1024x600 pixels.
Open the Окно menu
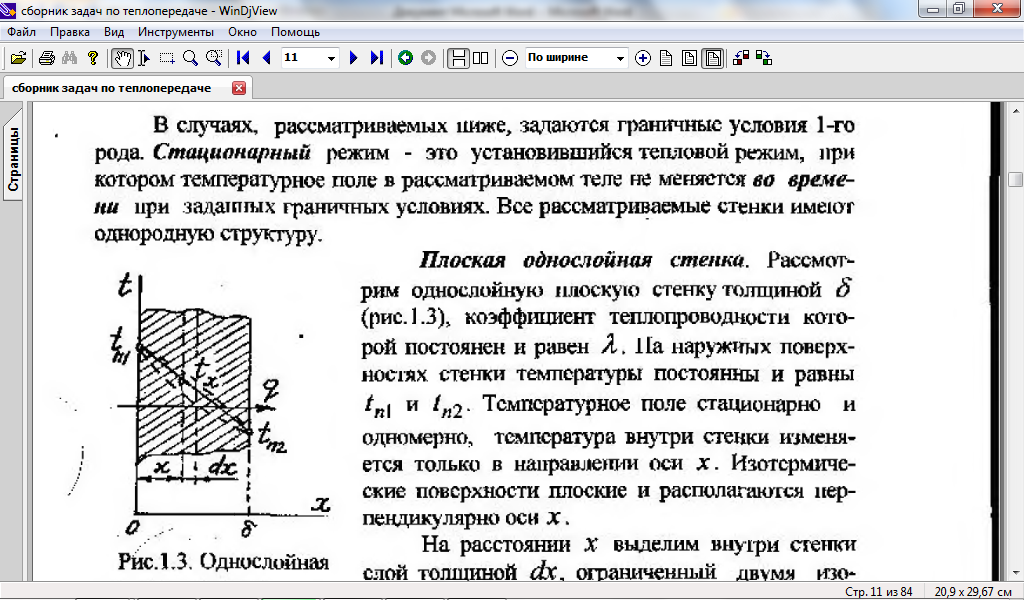(x=242, y=32)
